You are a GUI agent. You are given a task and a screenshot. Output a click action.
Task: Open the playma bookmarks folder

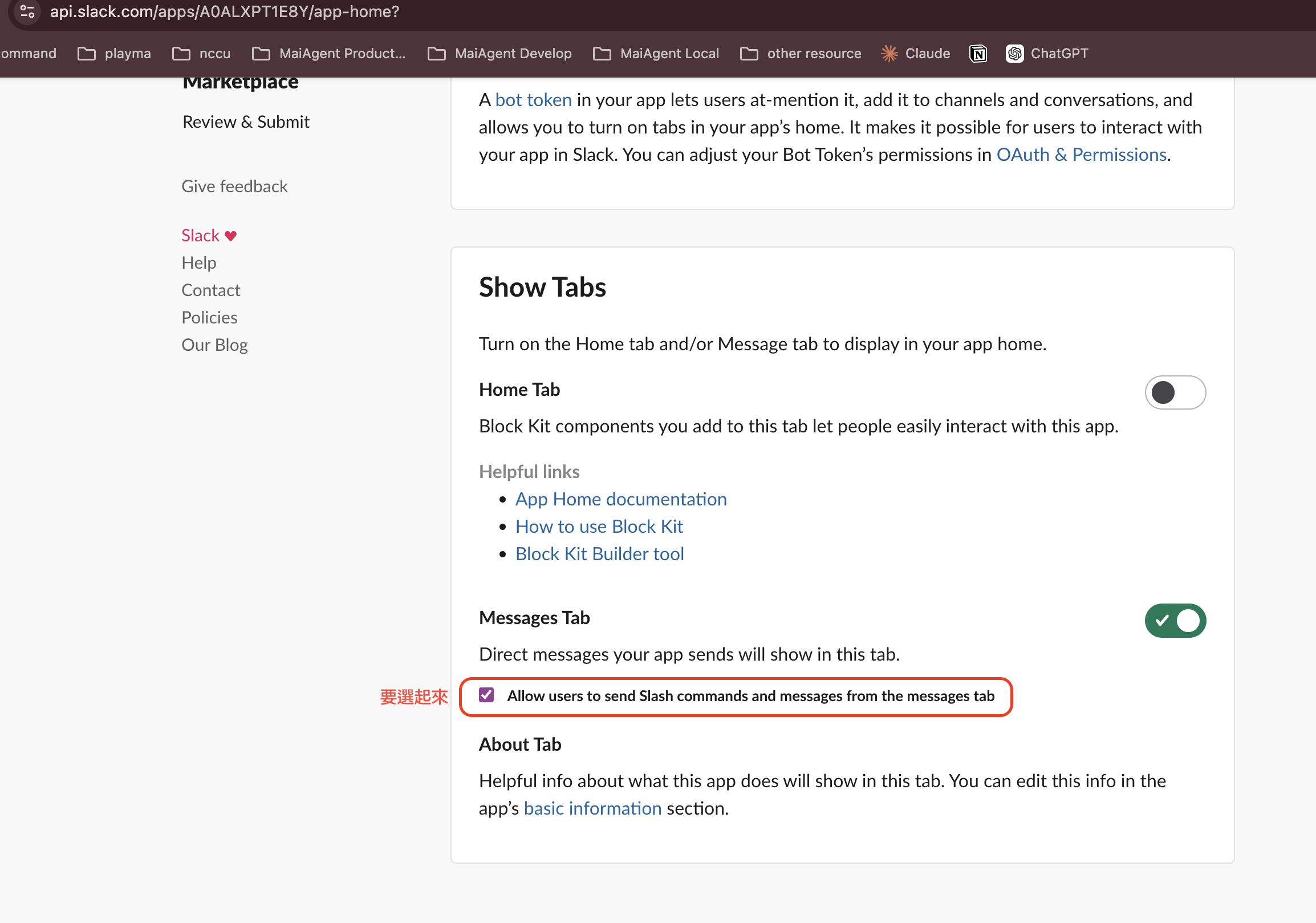pyautogui.click(x=115, y=53)
